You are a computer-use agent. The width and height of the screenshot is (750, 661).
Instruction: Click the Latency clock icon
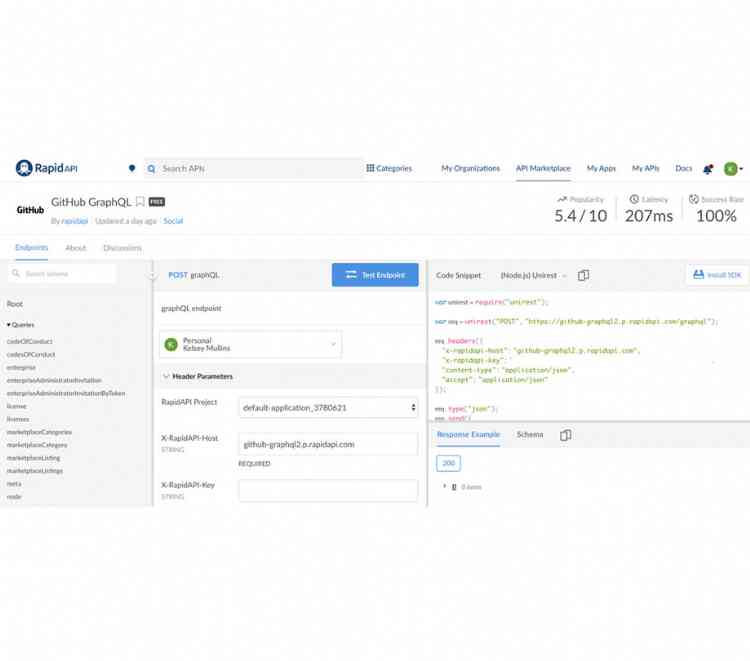pyautogui.click(x=634, y=199)
